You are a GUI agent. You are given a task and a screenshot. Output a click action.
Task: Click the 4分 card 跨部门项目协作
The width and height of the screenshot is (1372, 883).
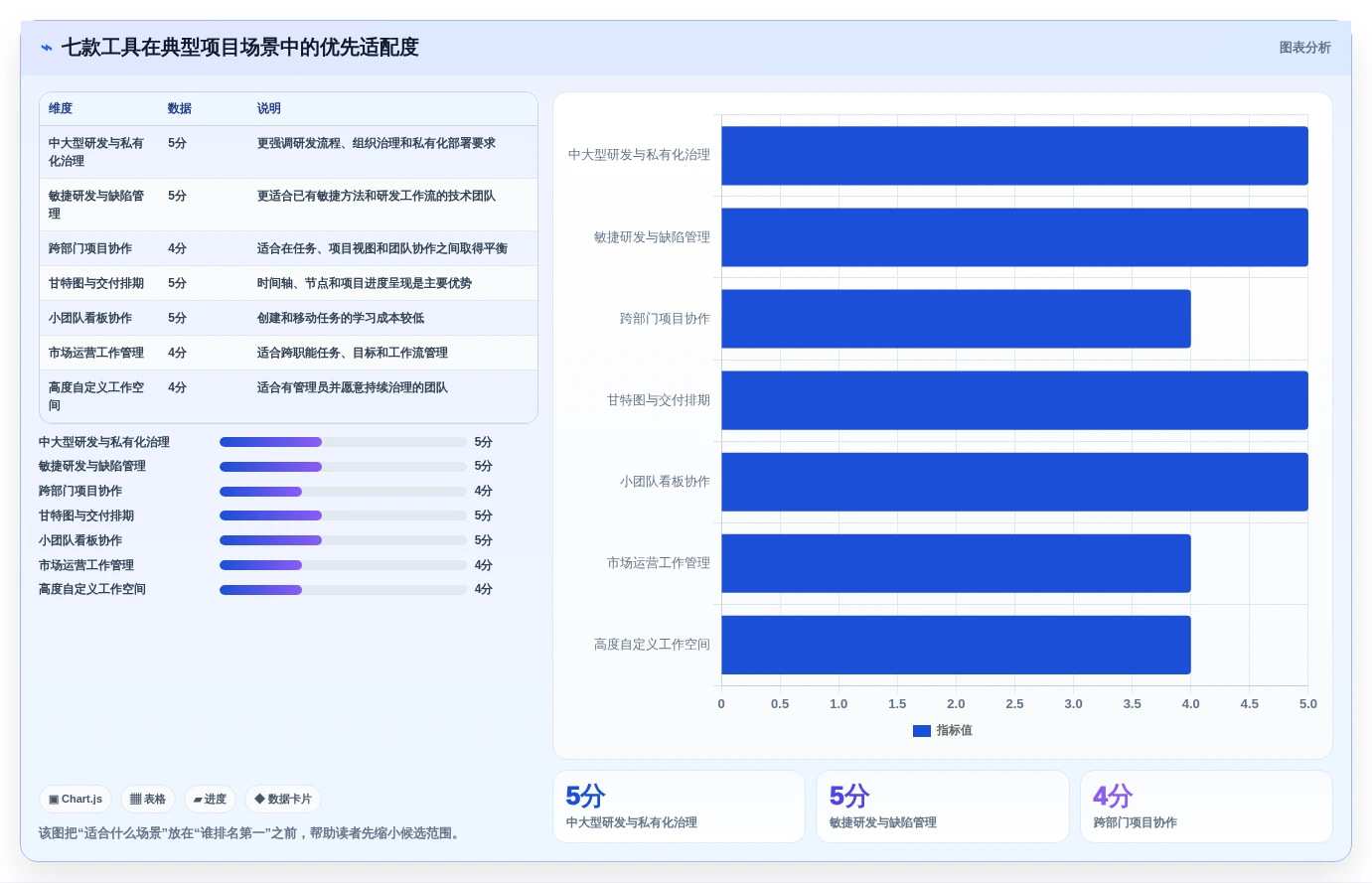(x=1206, y=807)
